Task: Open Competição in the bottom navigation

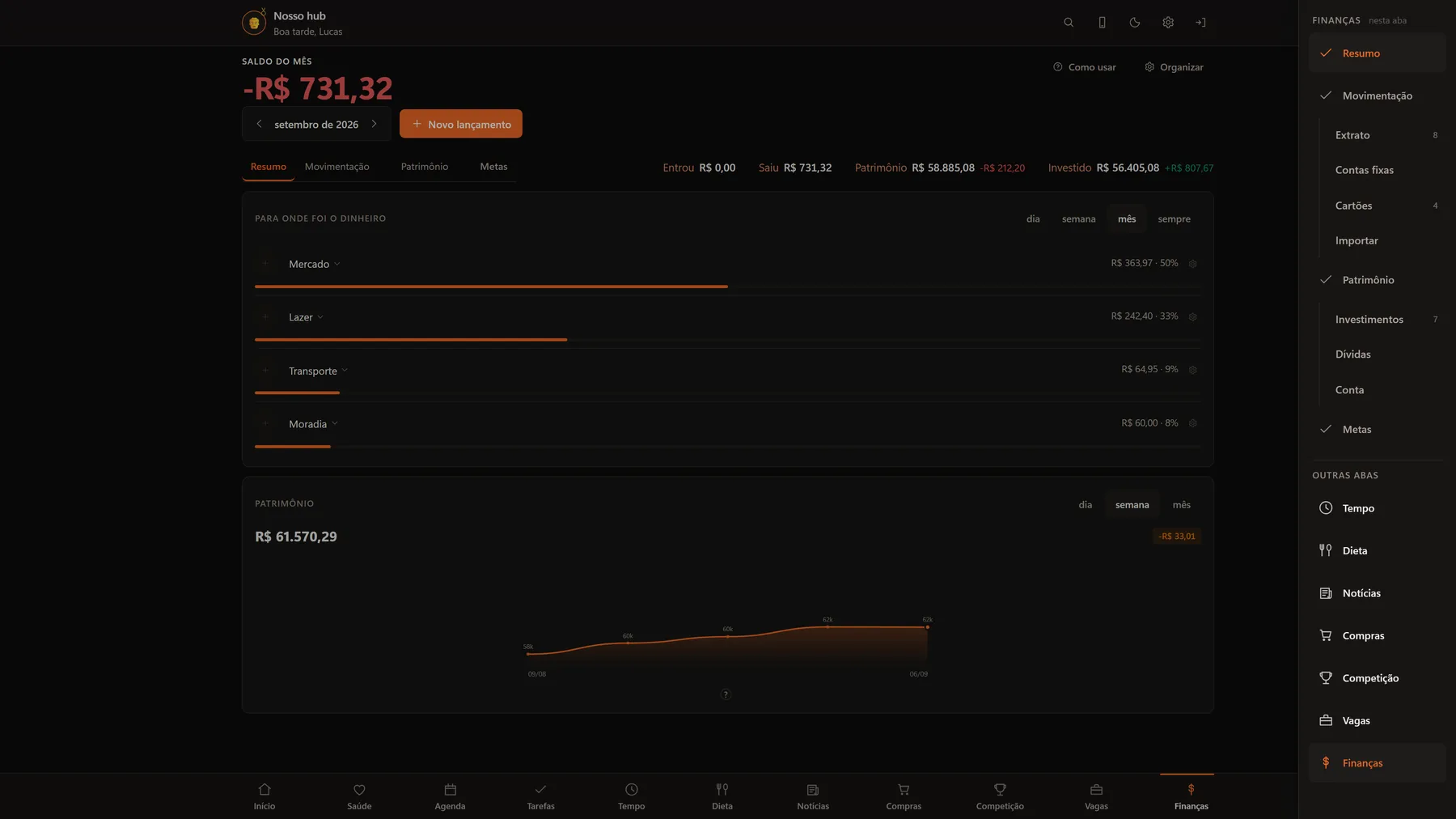Action: [1000, 796]
